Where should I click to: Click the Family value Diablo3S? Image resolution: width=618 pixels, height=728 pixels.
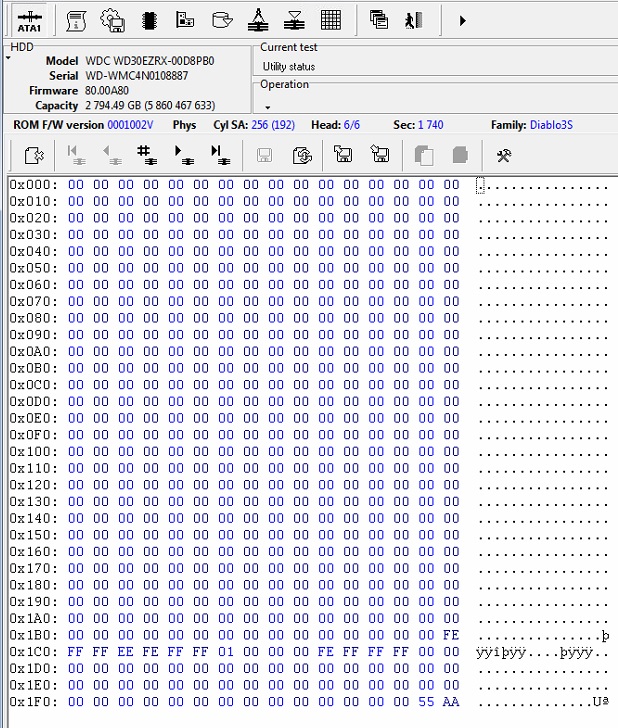551,125
